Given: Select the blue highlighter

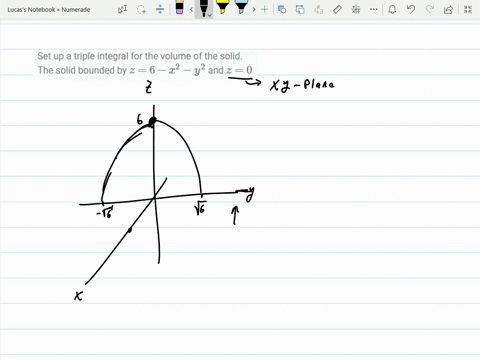Looking at the screenshot, I should point(241,7).
